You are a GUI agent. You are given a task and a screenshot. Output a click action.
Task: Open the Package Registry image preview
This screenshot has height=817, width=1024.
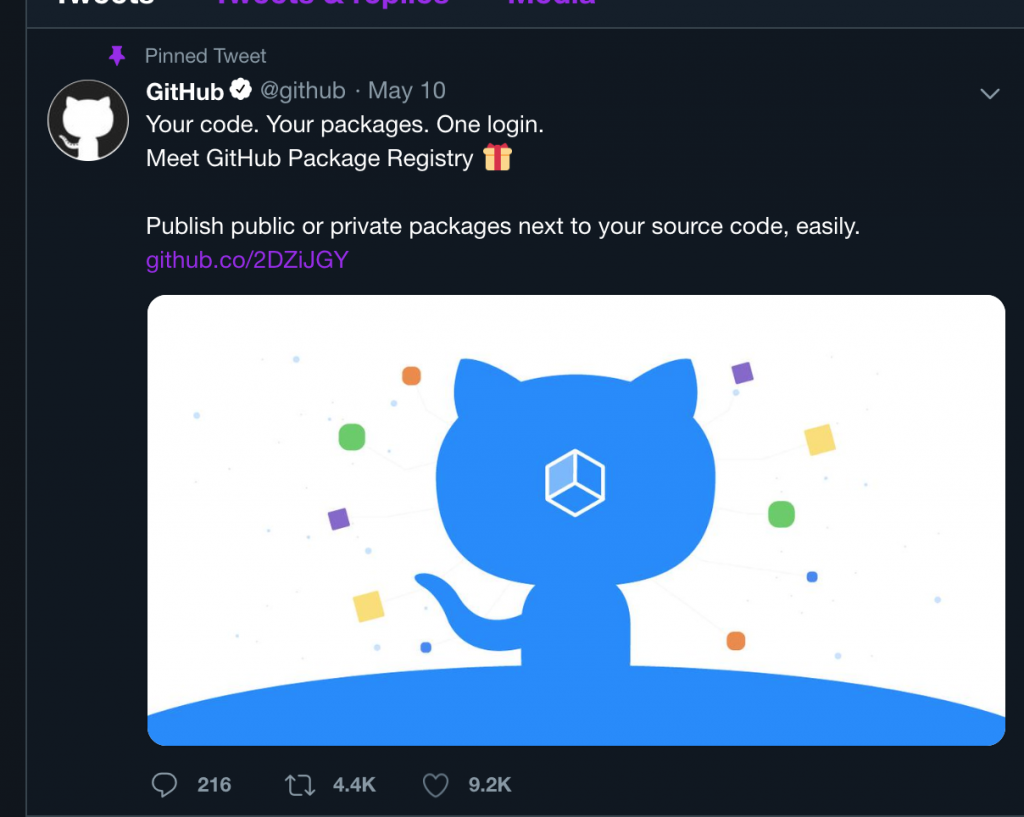(x=576, y=518)
